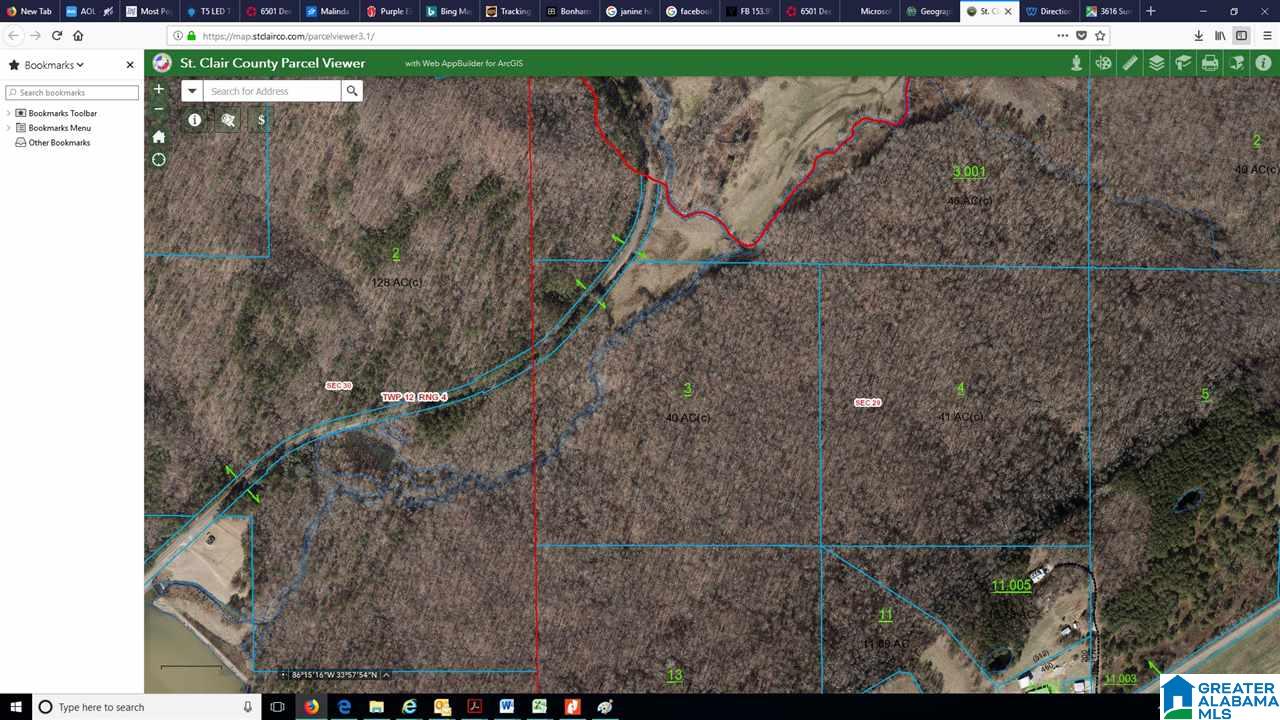Open the search source dropdown arrow

192,91
